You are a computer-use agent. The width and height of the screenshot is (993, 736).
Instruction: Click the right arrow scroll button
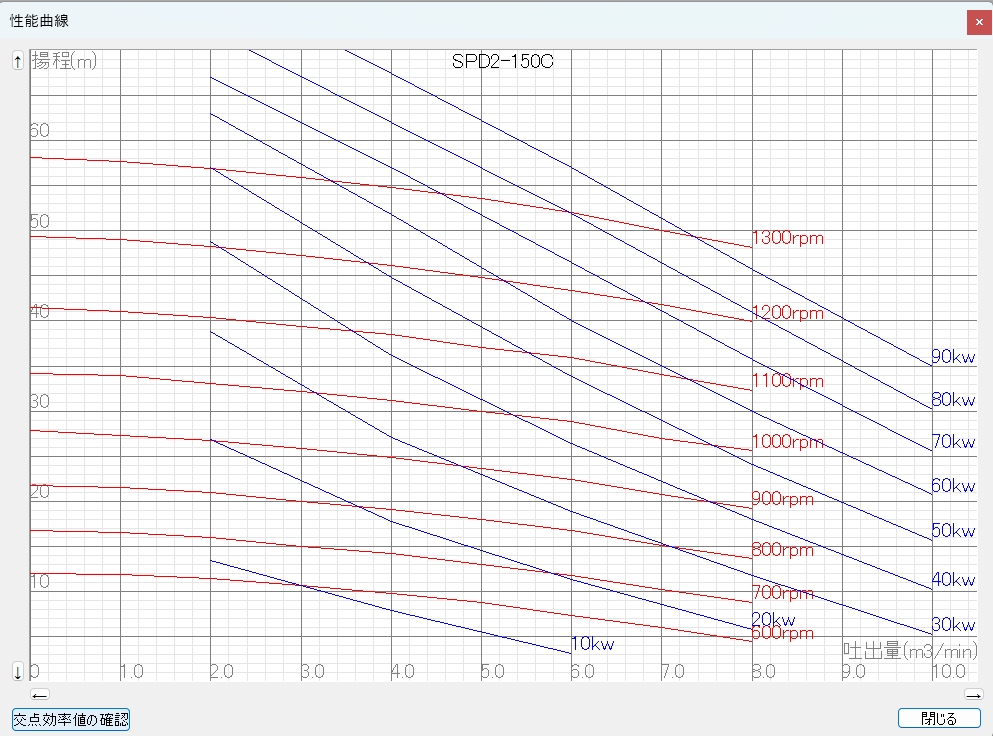click(973, 695)
